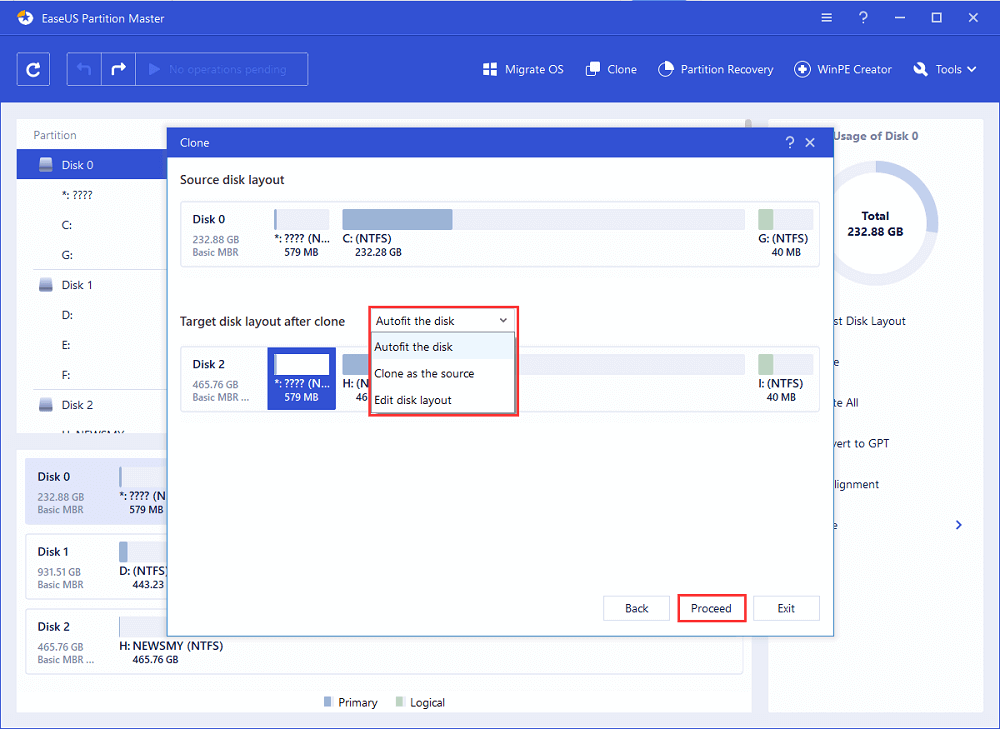Image resolution: width=1000 pixels, height=729 pixels.
Task: Open the Migrate OS tool
Action: tap(523, 69)
